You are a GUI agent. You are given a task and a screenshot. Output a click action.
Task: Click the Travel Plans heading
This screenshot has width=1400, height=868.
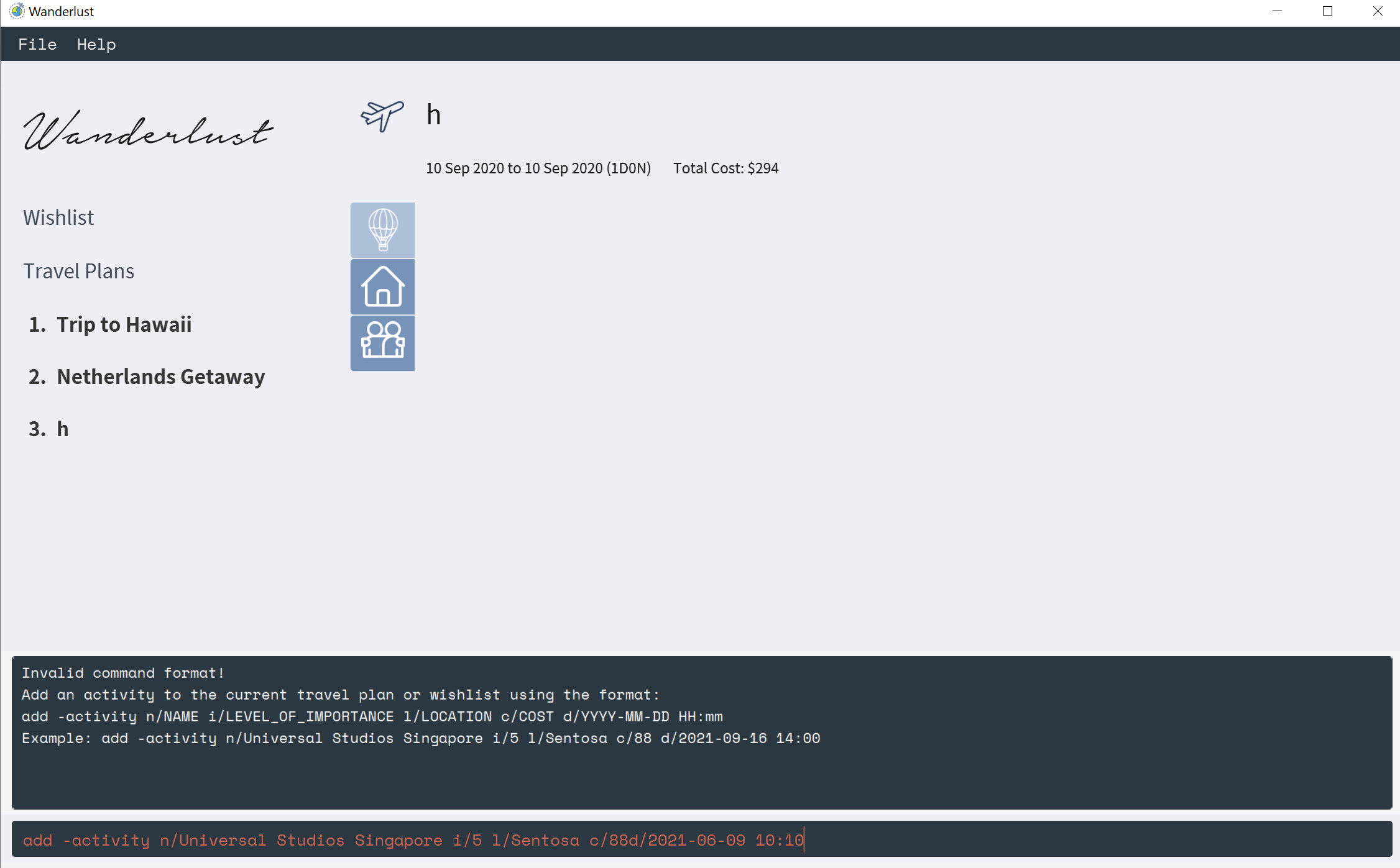[78, 271]
